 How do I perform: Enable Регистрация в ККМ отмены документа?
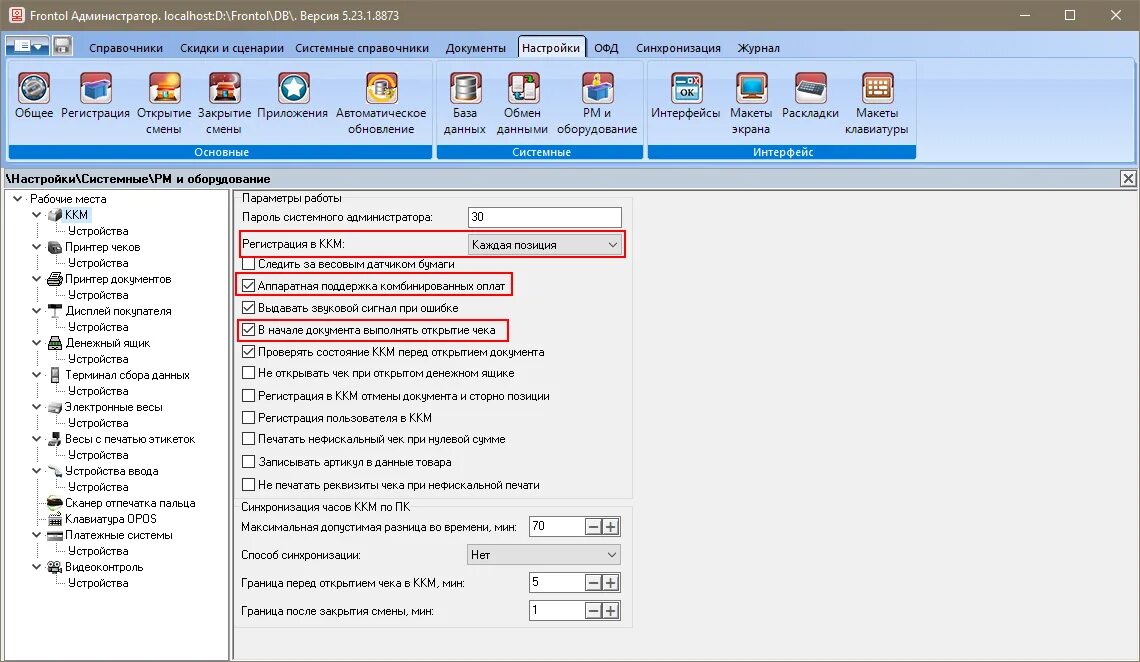point(248,396)
